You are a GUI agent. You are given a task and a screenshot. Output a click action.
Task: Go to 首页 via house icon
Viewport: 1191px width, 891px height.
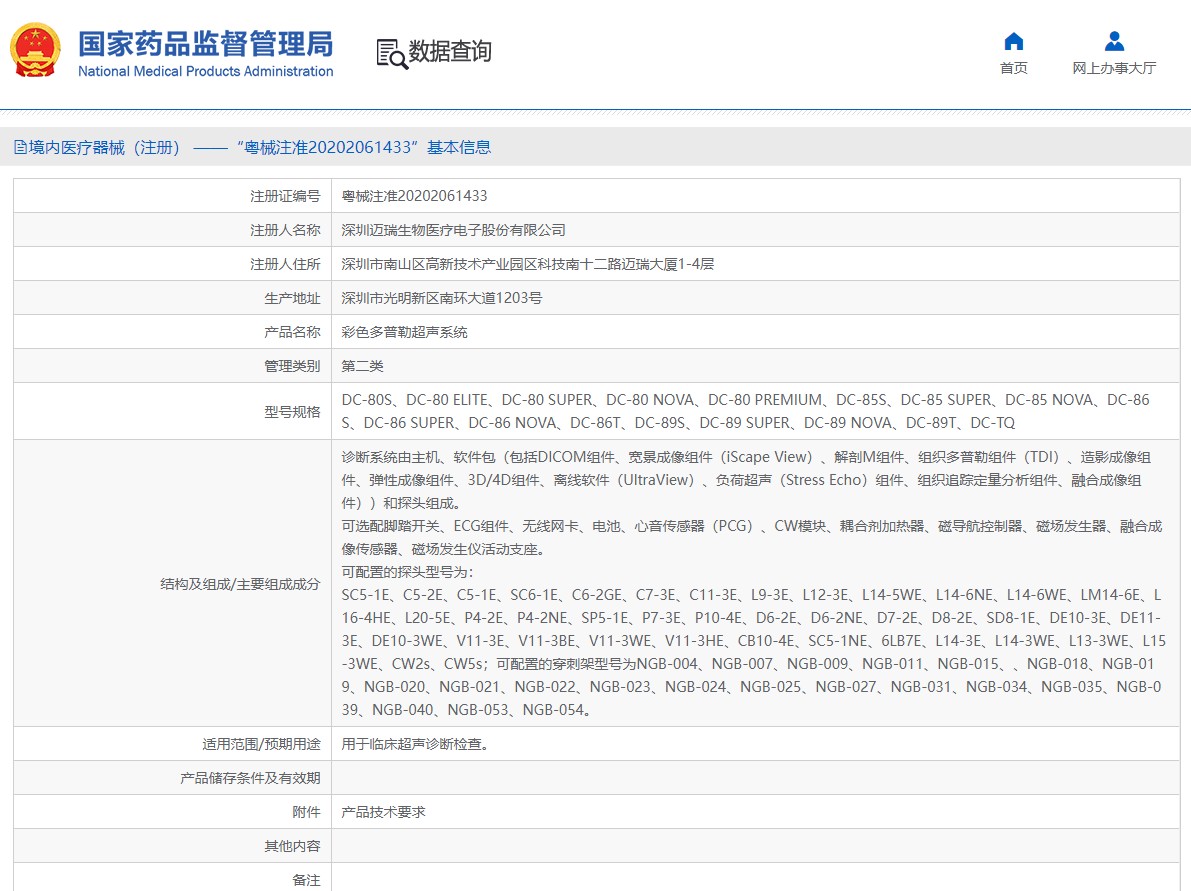[1013, 41]
